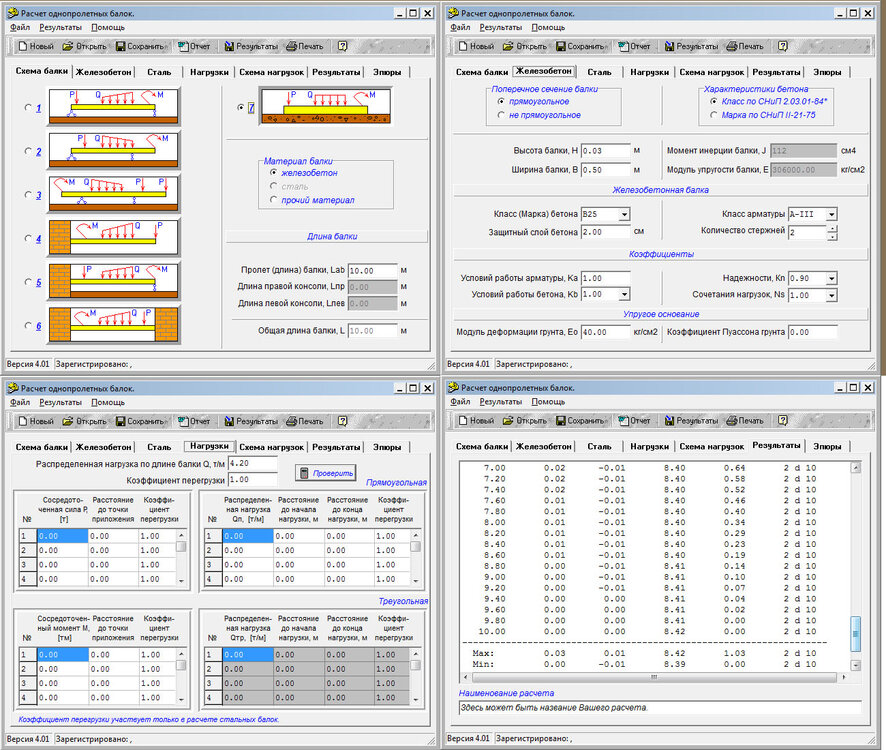This screenshot has width=886, height=750.
Task: Click the beam scheme 4 diagram picture
Action: pyautogui.click(x=114, y=238)
